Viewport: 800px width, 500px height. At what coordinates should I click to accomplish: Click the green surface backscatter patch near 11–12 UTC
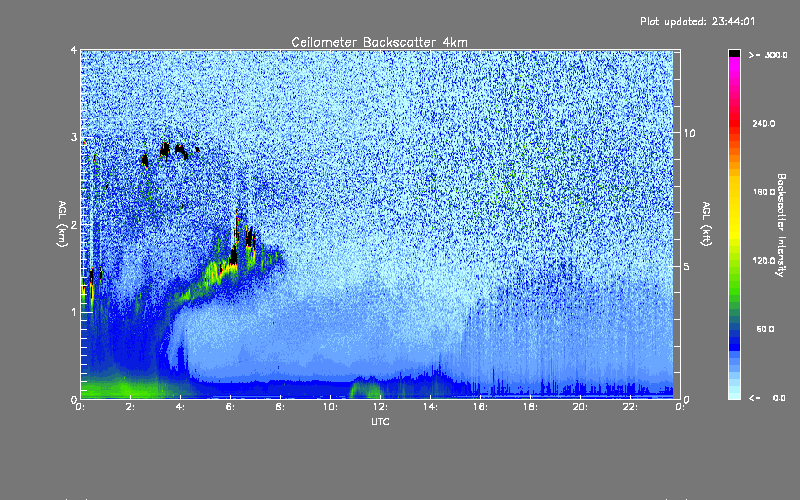pyautogui.click(x=366, y=389)
